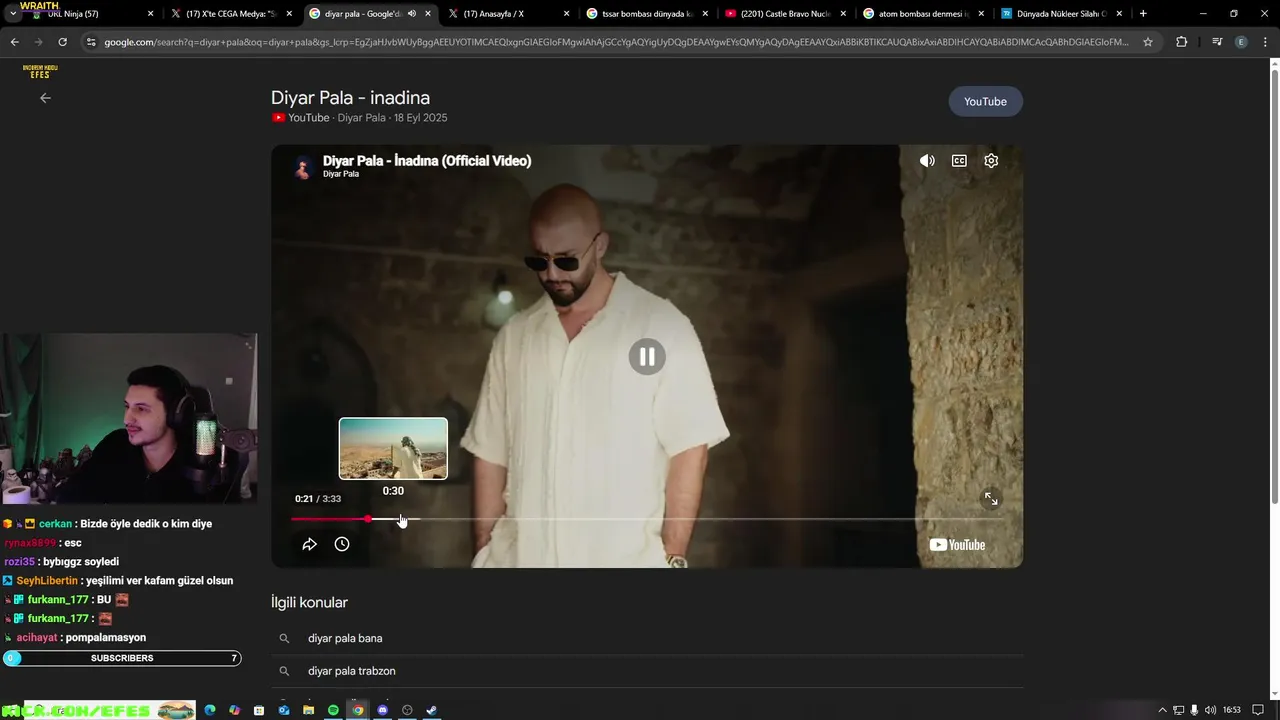Open notification center icon in taskbar

pyautogui.click(x=1258, y=710)
